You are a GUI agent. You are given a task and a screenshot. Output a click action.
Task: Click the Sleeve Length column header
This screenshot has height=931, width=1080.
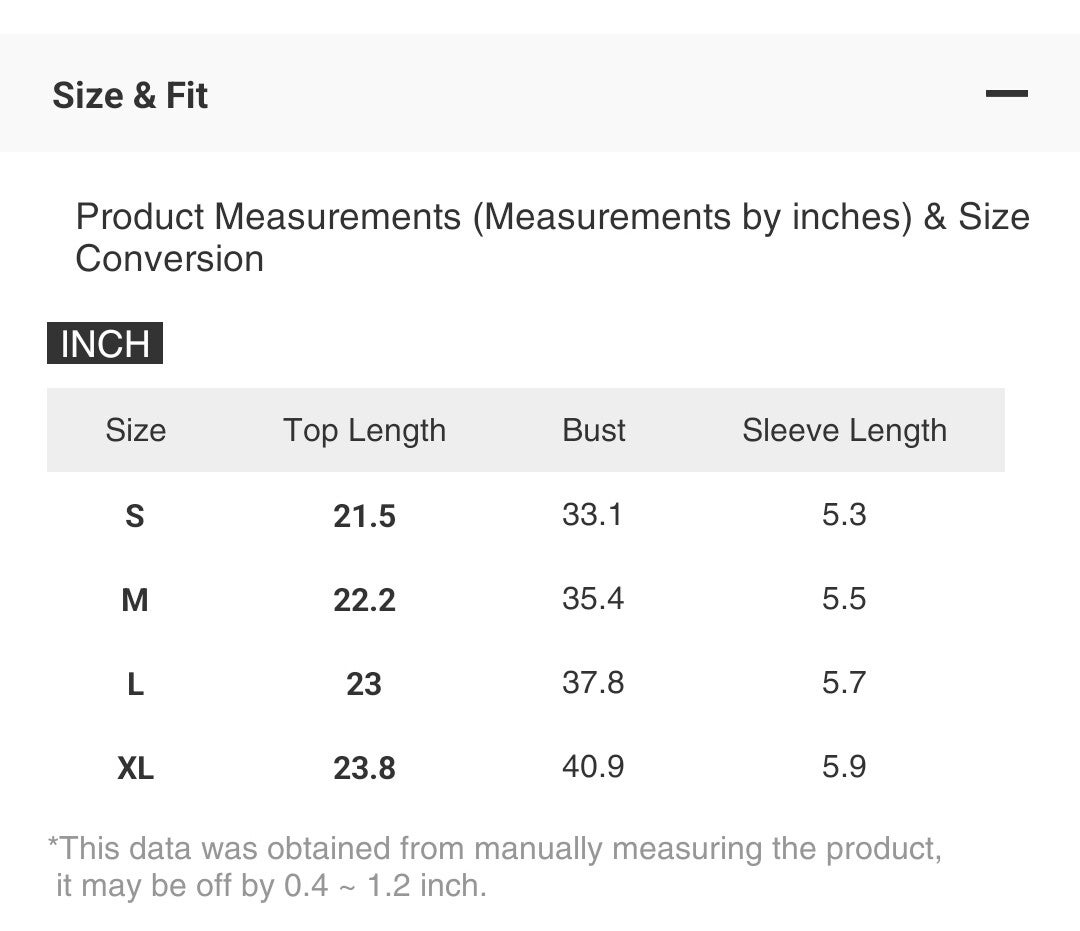tap(844, 430)
